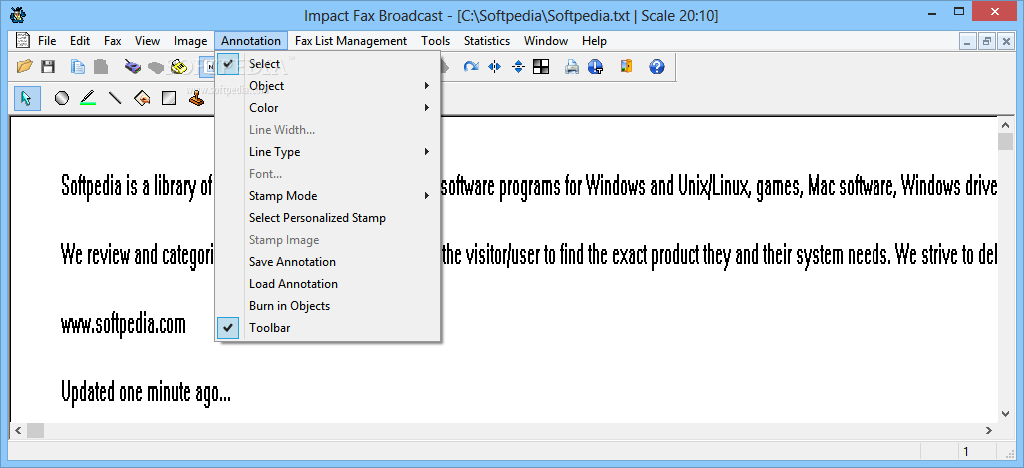Open the View menu

click(148, 40)
